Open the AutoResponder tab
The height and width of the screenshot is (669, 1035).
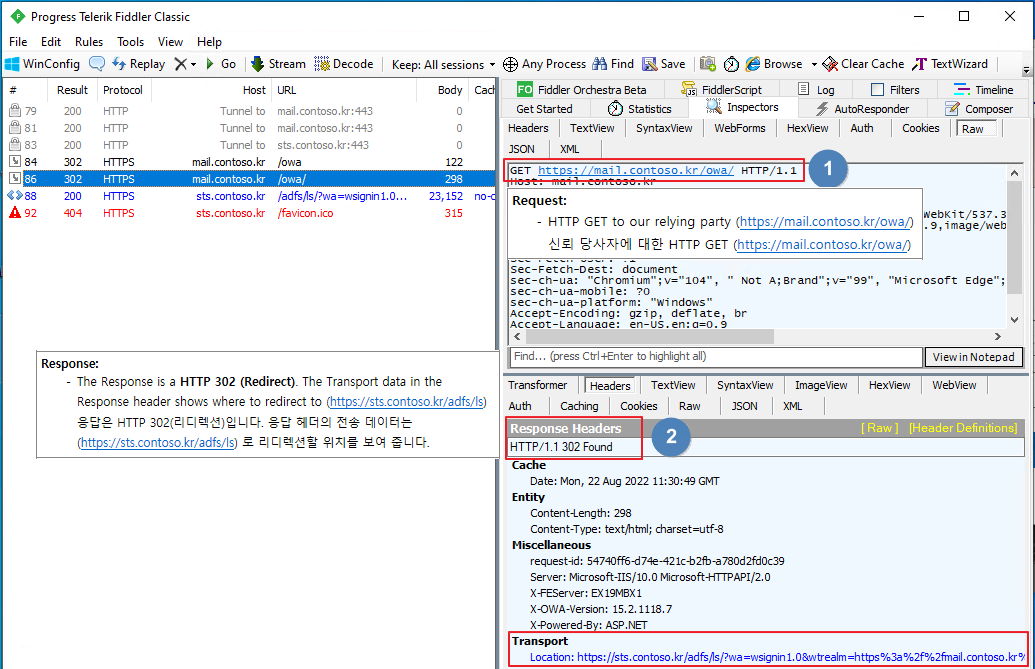(862, 109)
